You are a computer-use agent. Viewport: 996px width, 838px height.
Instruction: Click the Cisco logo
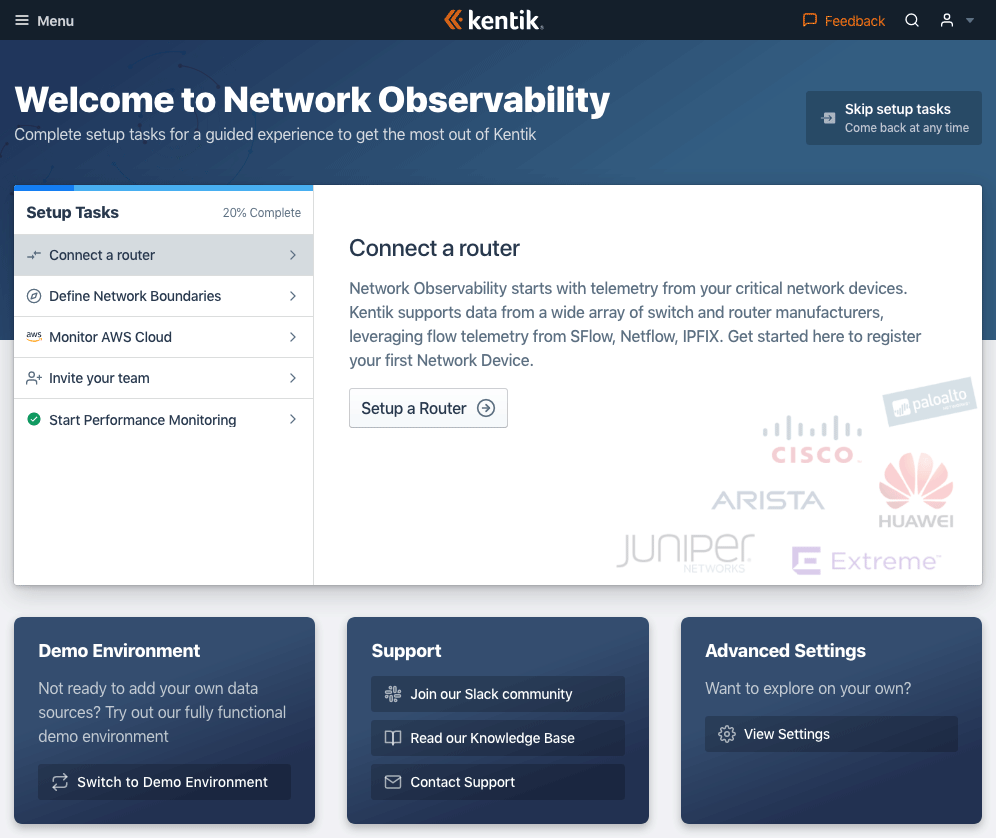[811, 442]
